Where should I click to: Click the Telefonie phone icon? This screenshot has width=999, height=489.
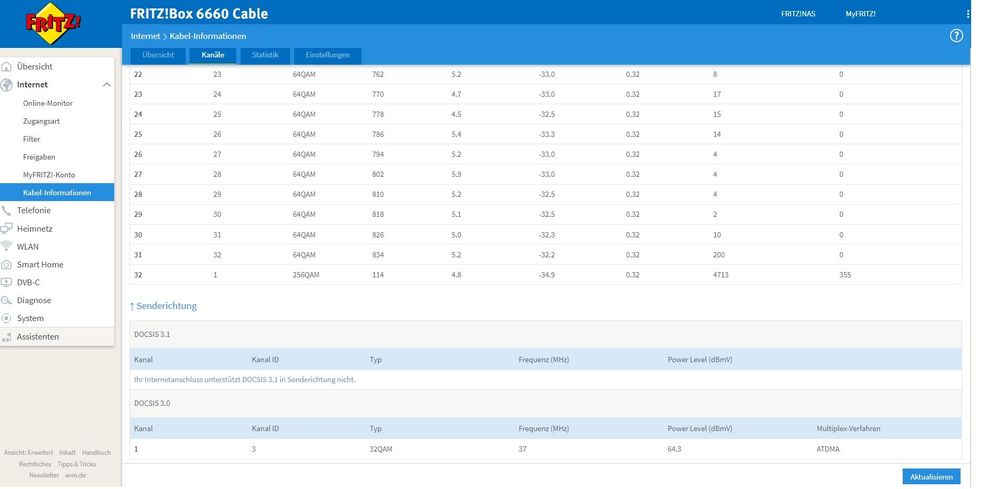(6, 211)
